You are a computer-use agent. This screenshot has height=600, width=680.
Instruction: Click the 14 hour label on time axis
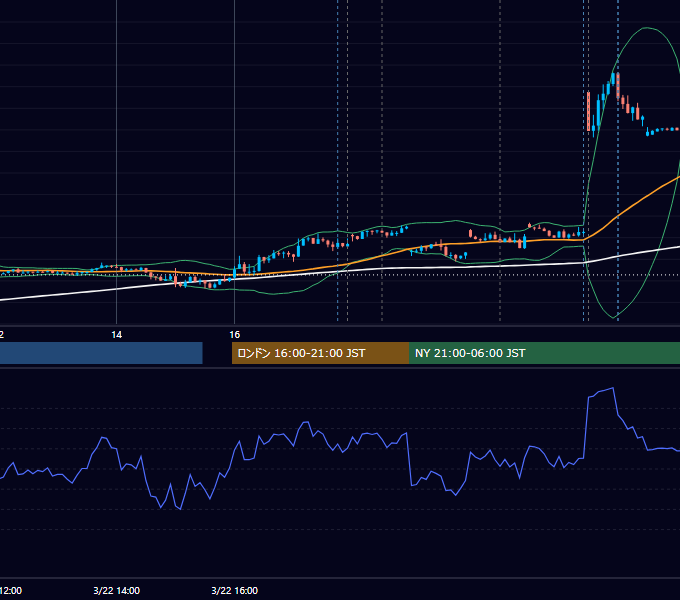(x=117, y=335)
